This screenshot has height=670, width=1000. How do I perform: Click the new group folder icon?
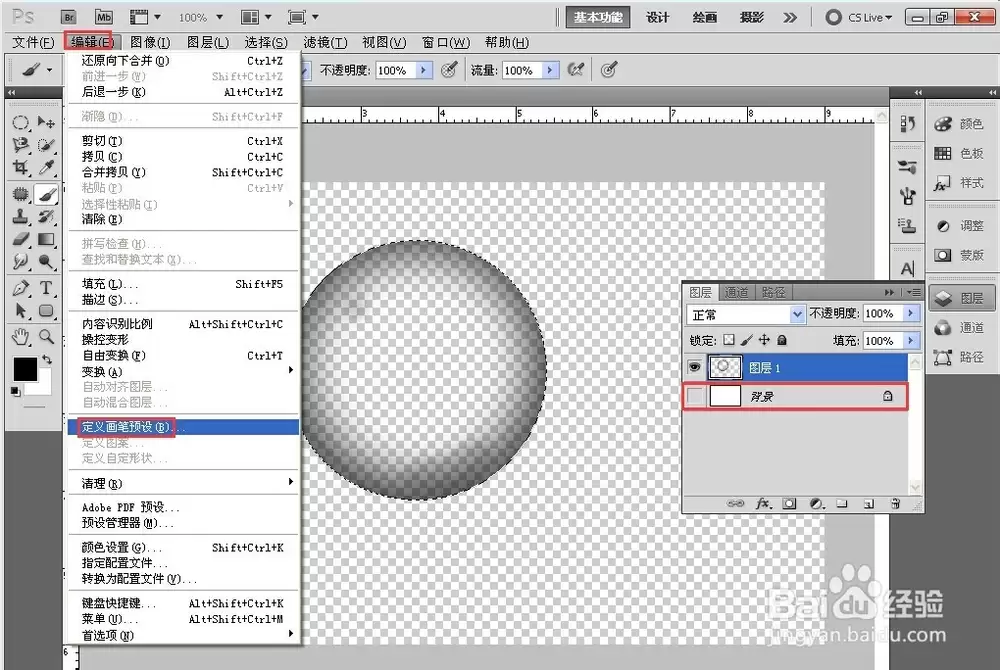[842, 504]
